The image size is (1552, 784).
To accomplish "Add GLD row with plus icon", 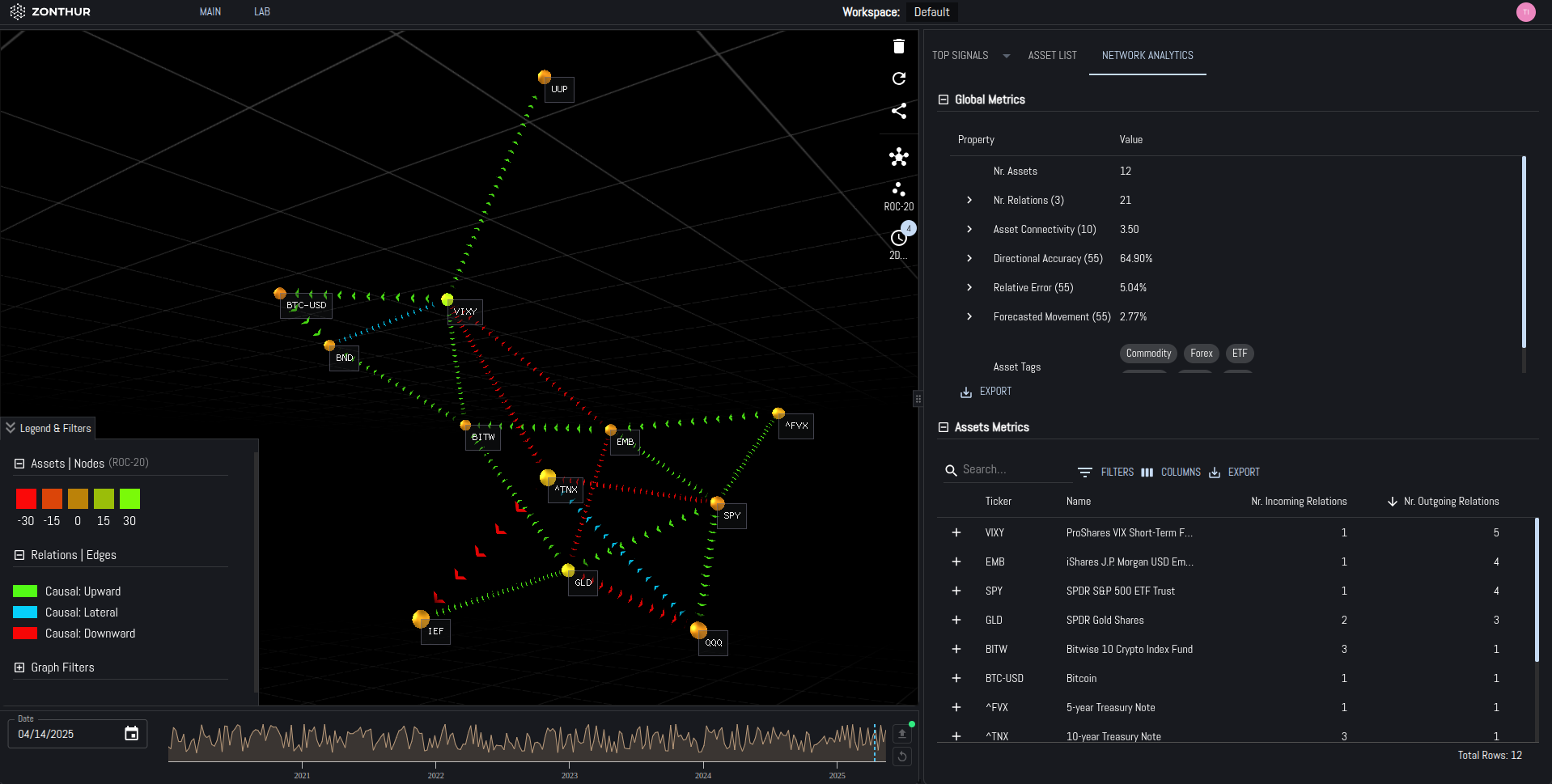I will (x=956, y=620).
